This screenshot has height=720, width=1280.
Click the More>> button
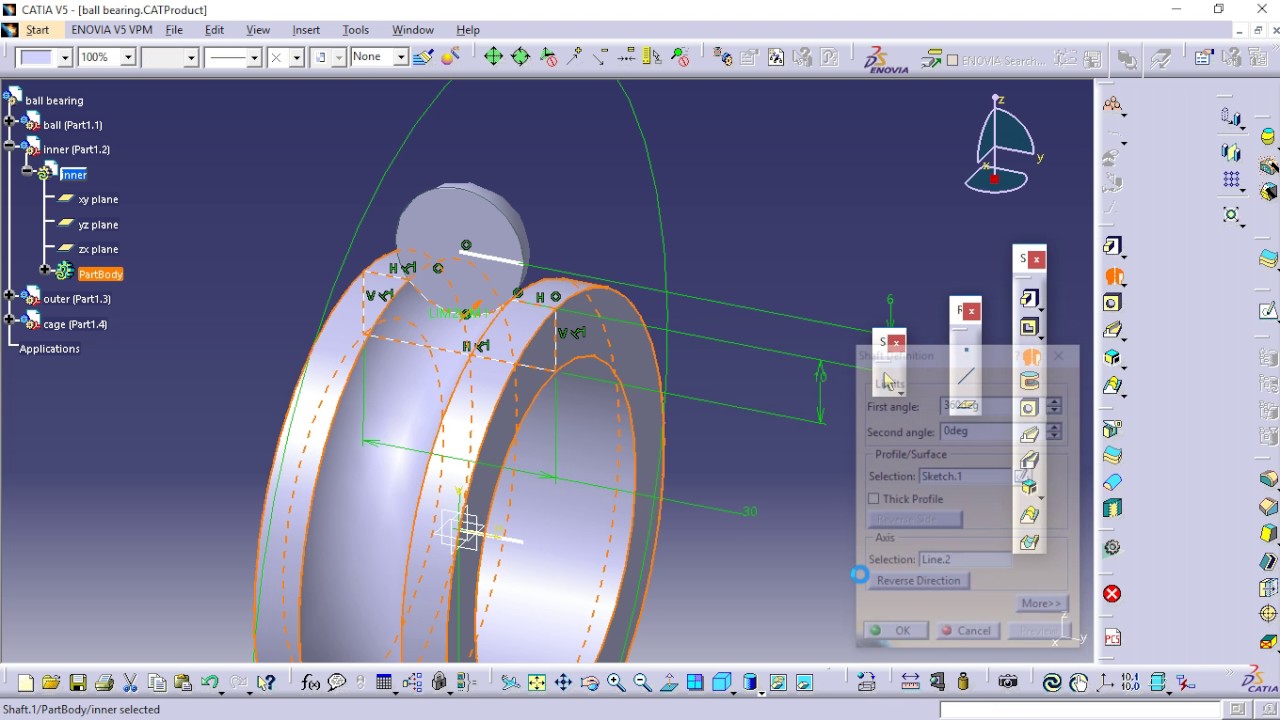pos(1041,603)
